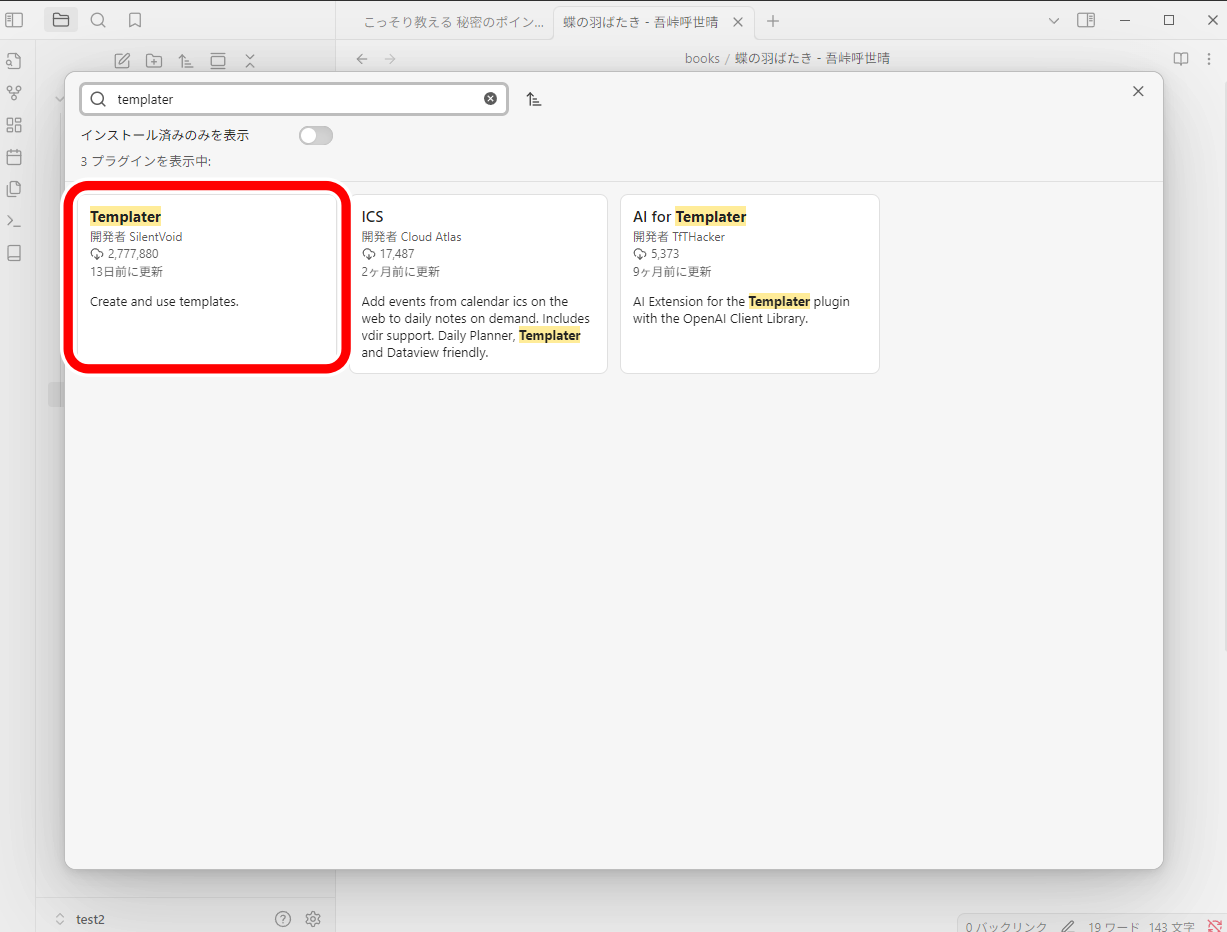The image size is (1227, 932).
Task: Add a new tab
Action: coord(772,21)
